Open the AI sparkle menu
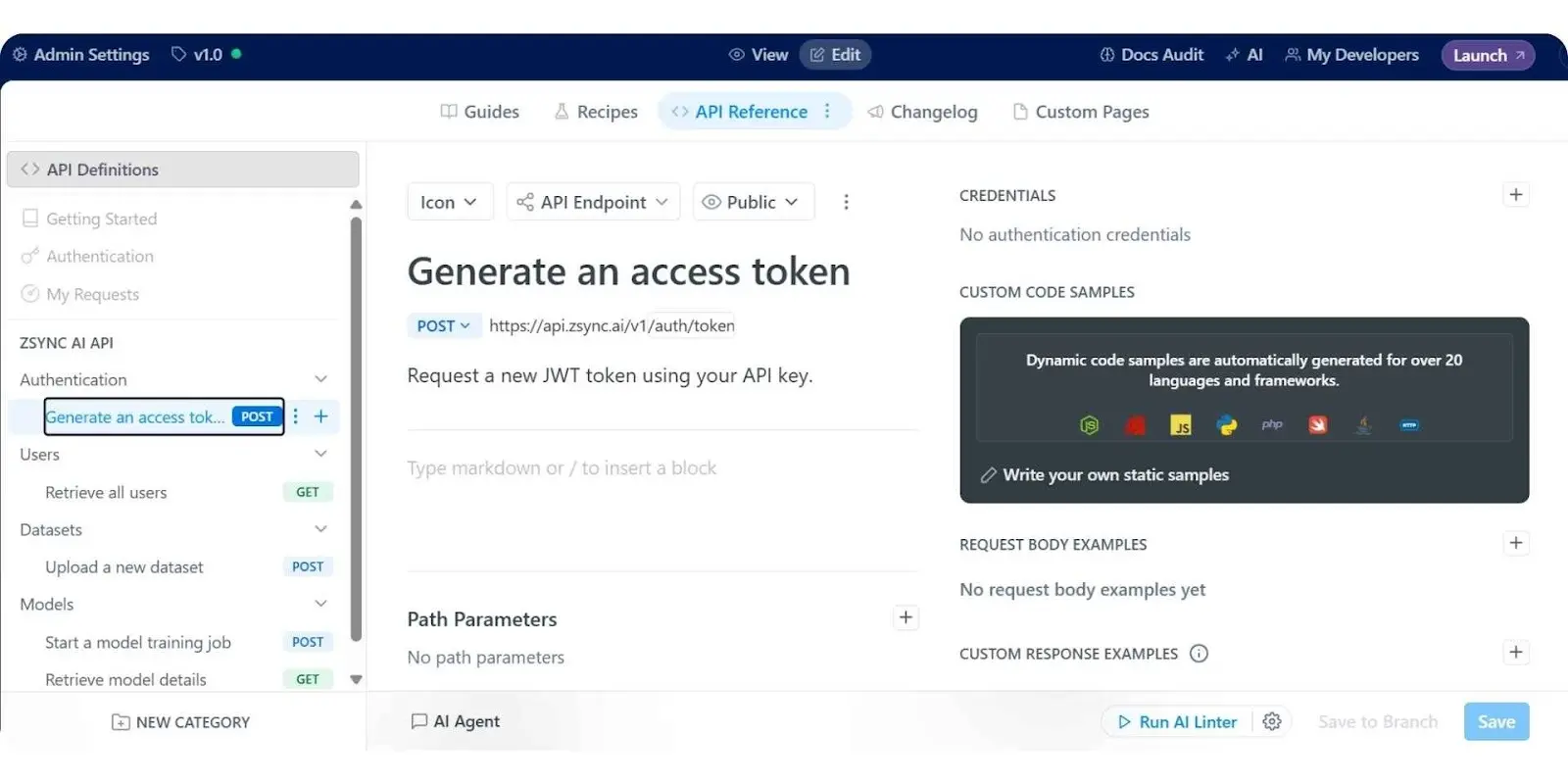Viewport: 1568px width, 784px height. click(1244, 55)
